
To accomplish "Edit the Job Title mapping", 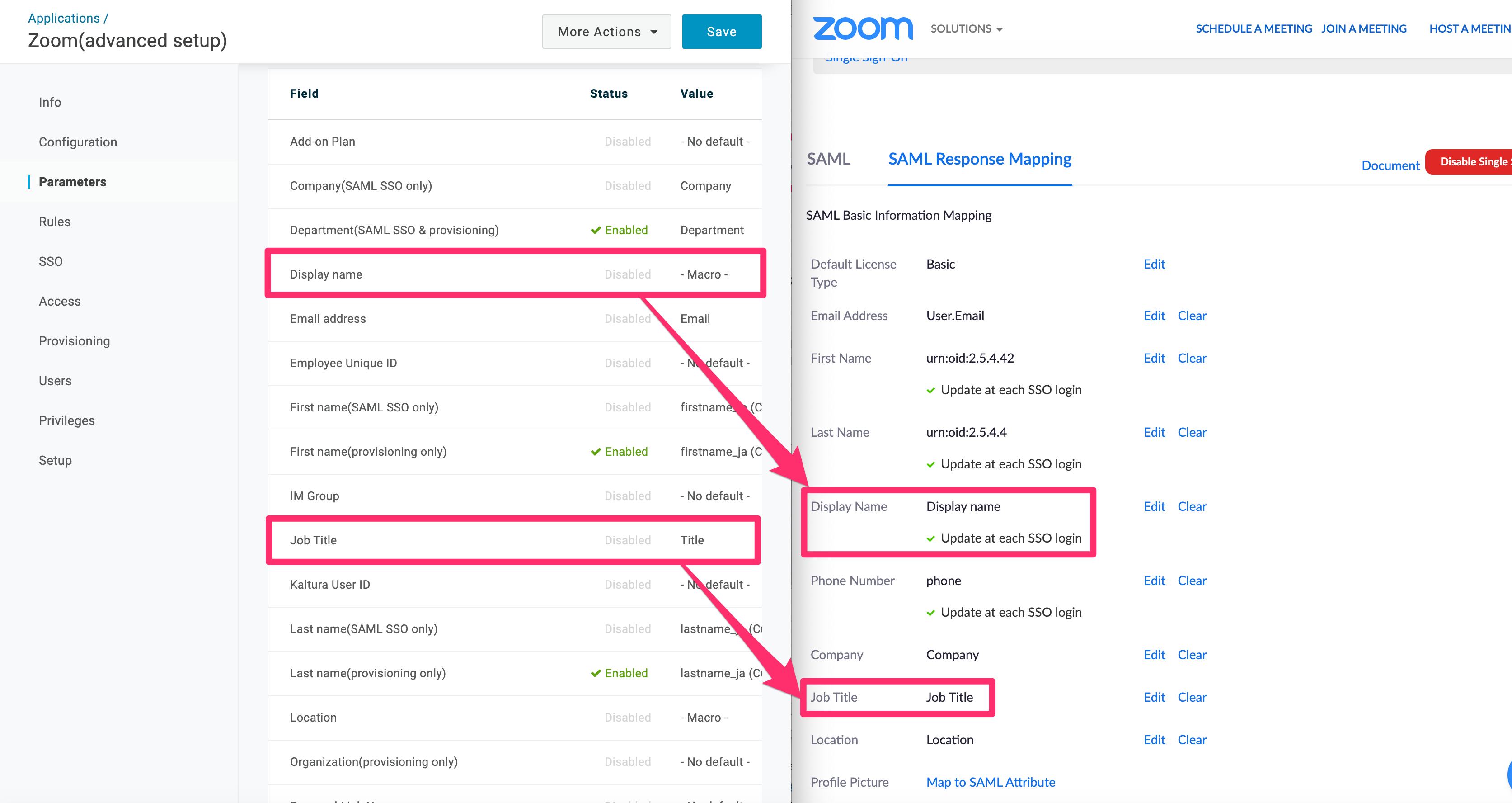I will 1154,697.
